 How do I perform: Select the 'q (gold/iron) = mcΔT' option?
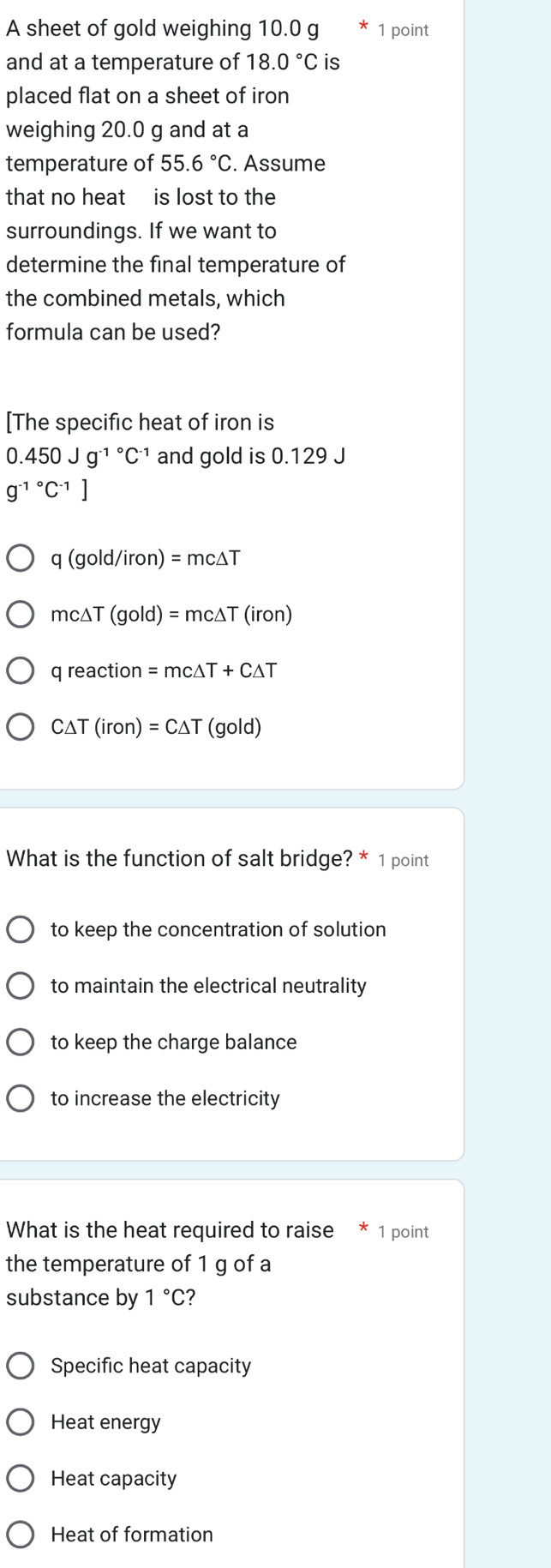tap(21, 559)
